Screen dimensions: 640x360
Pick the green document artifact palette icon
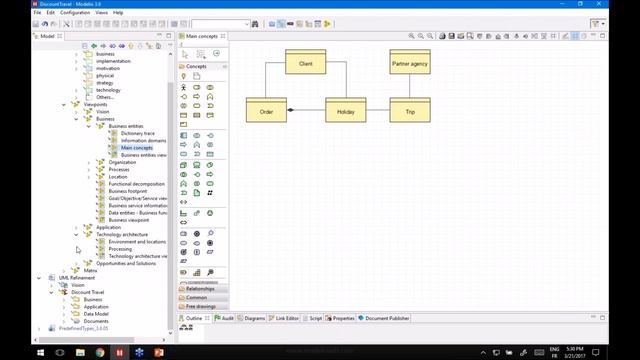click(x=197, y=193)
